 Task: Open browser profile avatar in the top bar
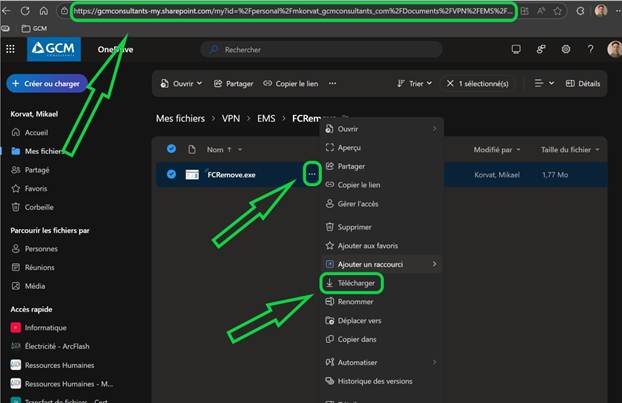click(x=601, y=11)
